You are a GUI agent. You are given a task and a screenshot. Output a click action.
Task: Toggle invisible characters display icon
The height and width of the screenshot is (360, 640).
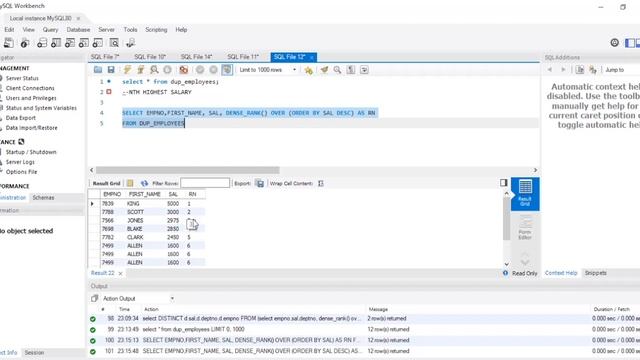point(351,70)
